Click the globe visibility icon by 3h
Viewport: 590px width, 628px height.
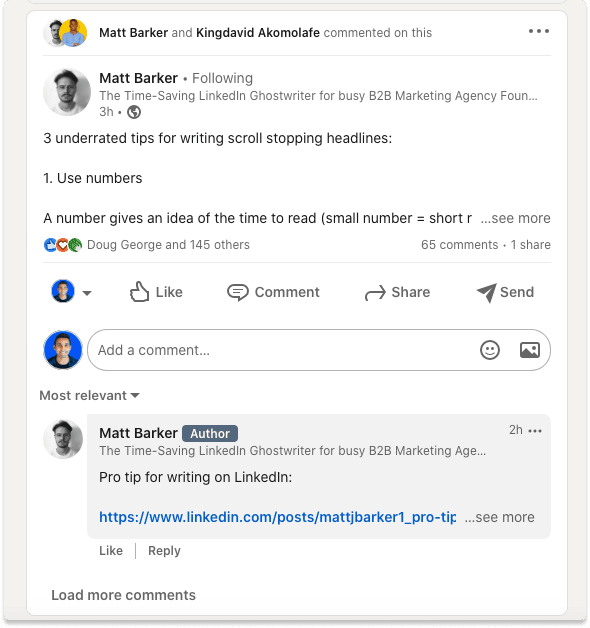[x=134, y=112]
